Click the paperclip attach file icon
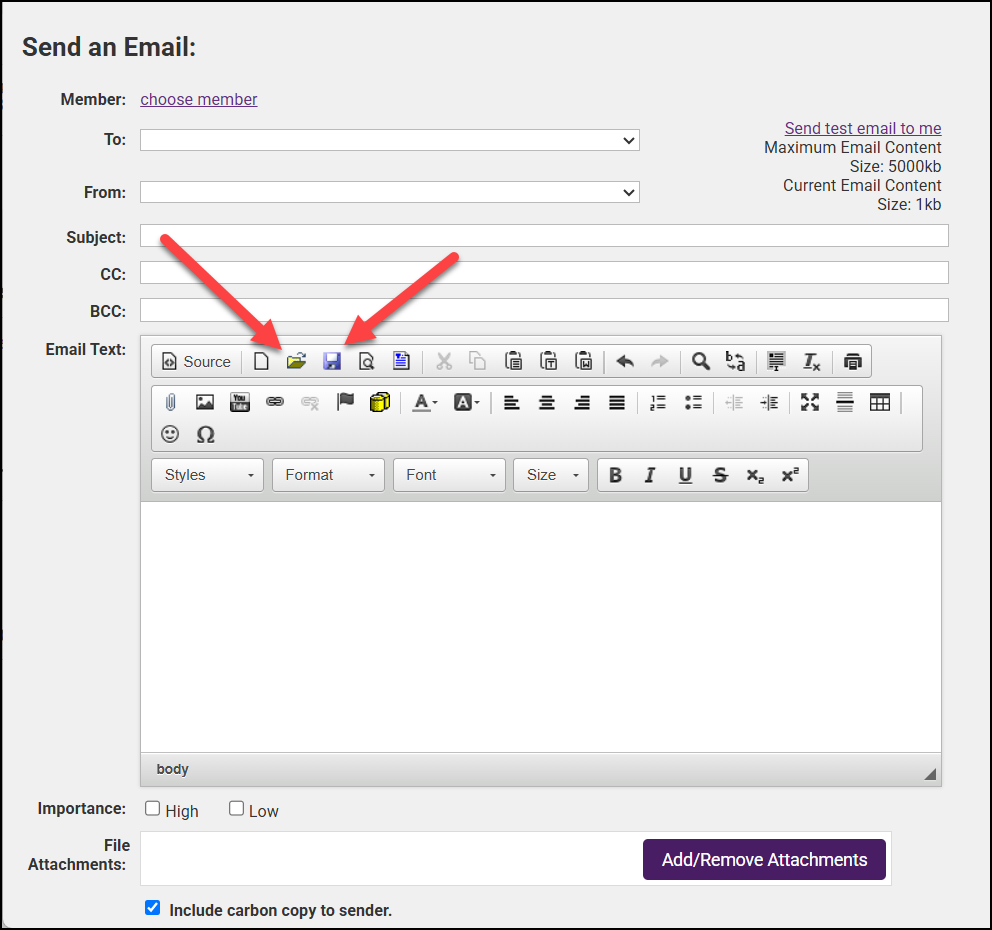The width and height of the screenshot is (992, 930). click(x=170, y=402)
